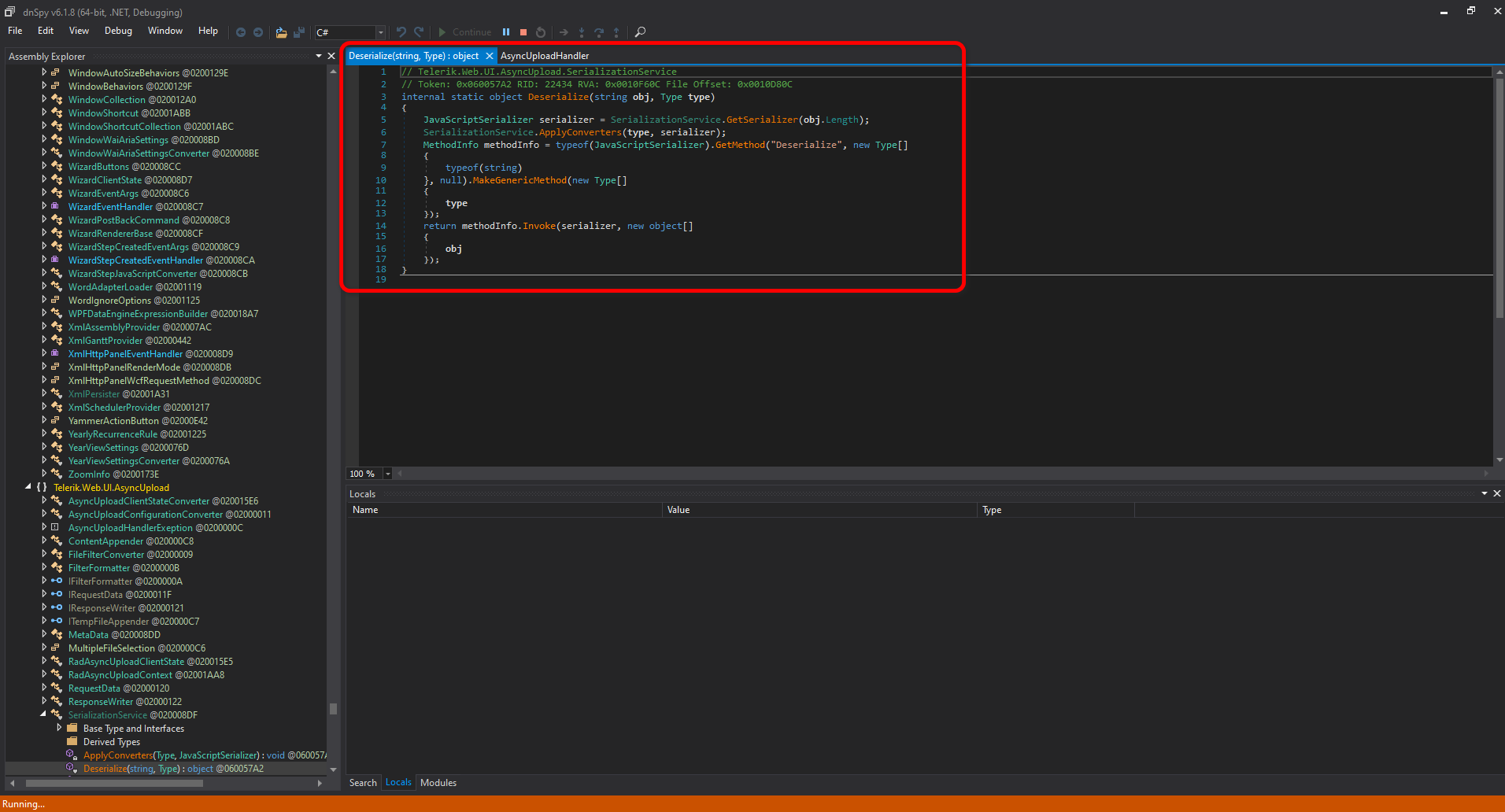Close the Deserialize(string, Type) tab
1505x812 pixels.
pyautogui.click(x=489, y=56)
